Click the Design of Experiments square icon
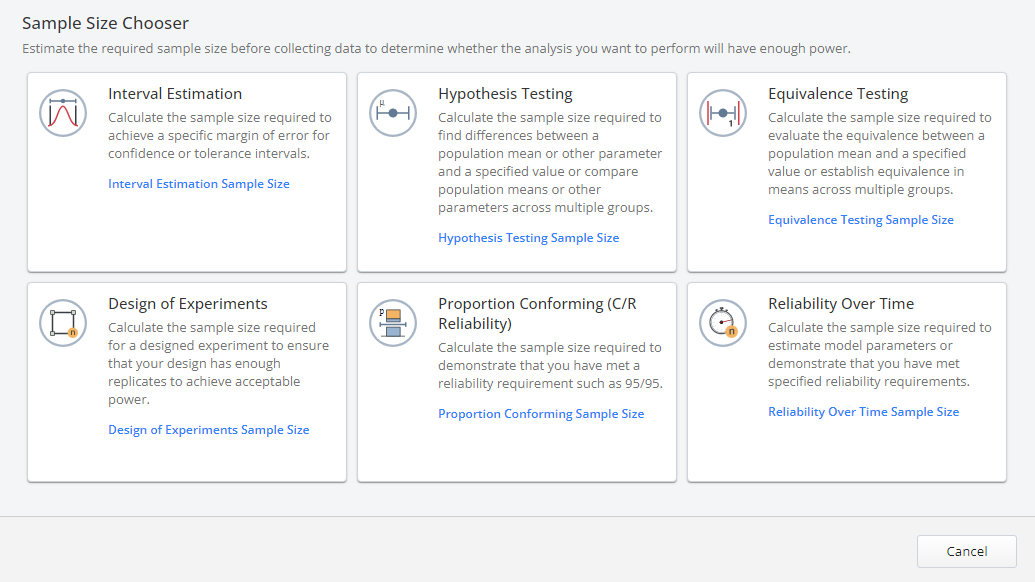The height and width of the screenshot is (582, 1035). coord(62,322)
